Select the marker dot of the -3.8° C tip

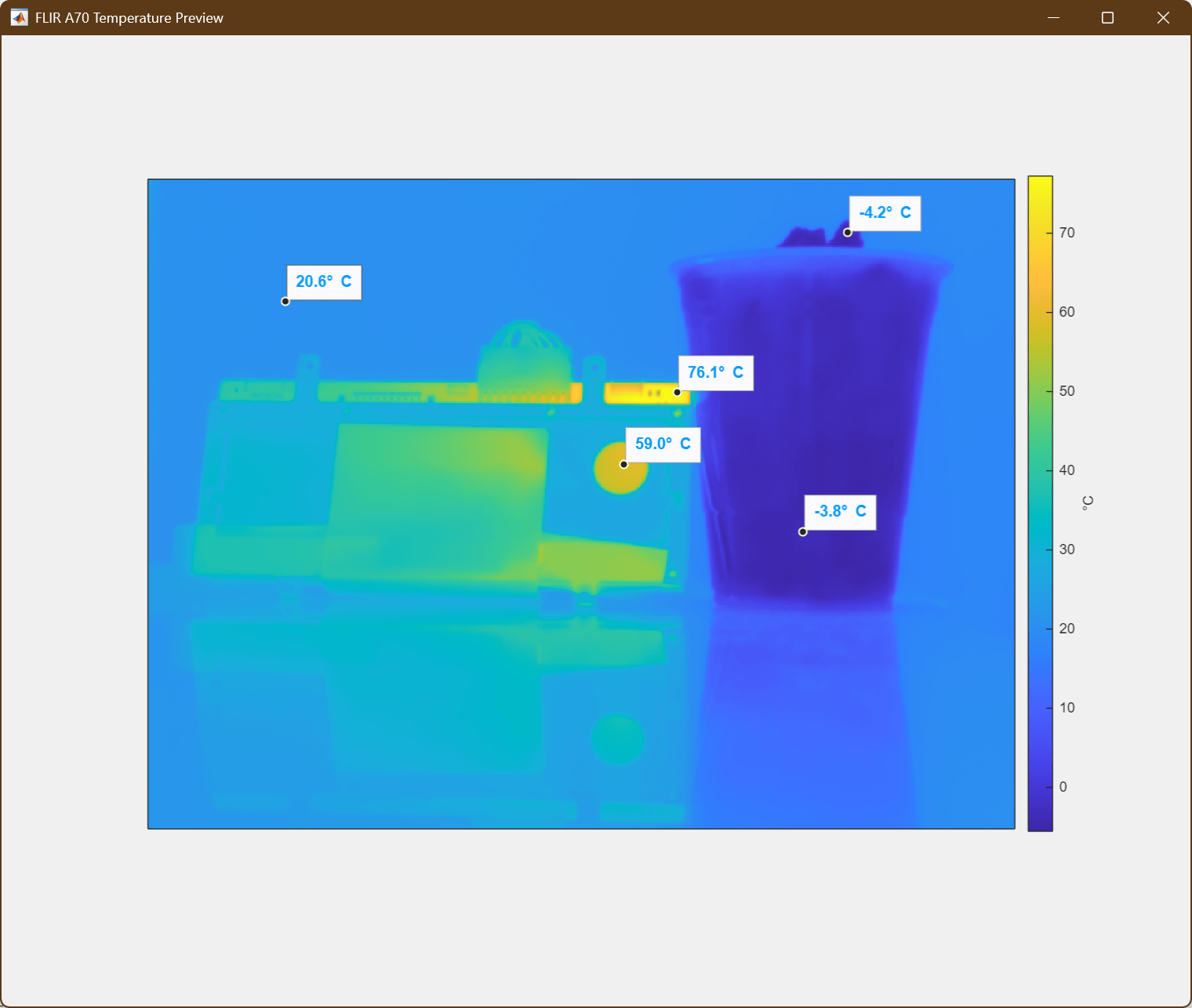coord(803,531)
